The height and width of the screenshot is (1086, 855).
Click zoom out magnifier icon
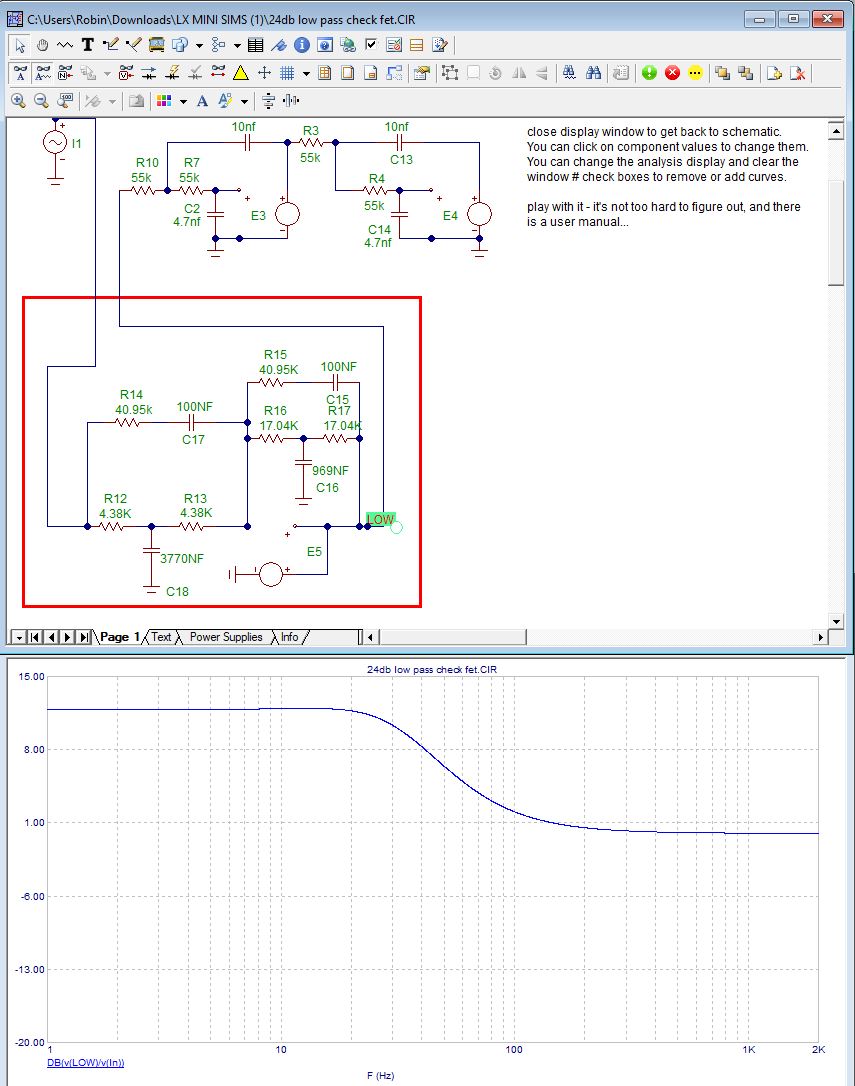click(x=41, y=101)
